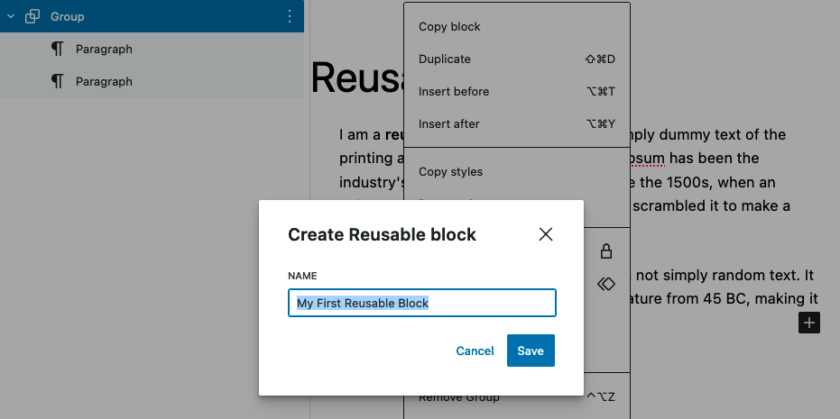This screenshot has height=419, width=840.
Task: Open Group options three-dot menu
Action: (289, 17)
